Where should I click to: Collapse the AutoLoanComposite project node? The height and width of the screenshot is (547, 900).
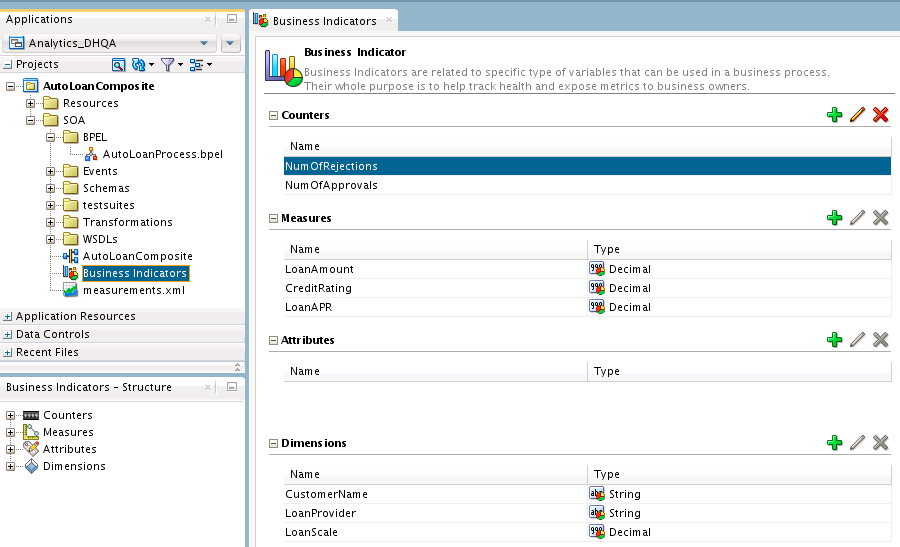10,86
